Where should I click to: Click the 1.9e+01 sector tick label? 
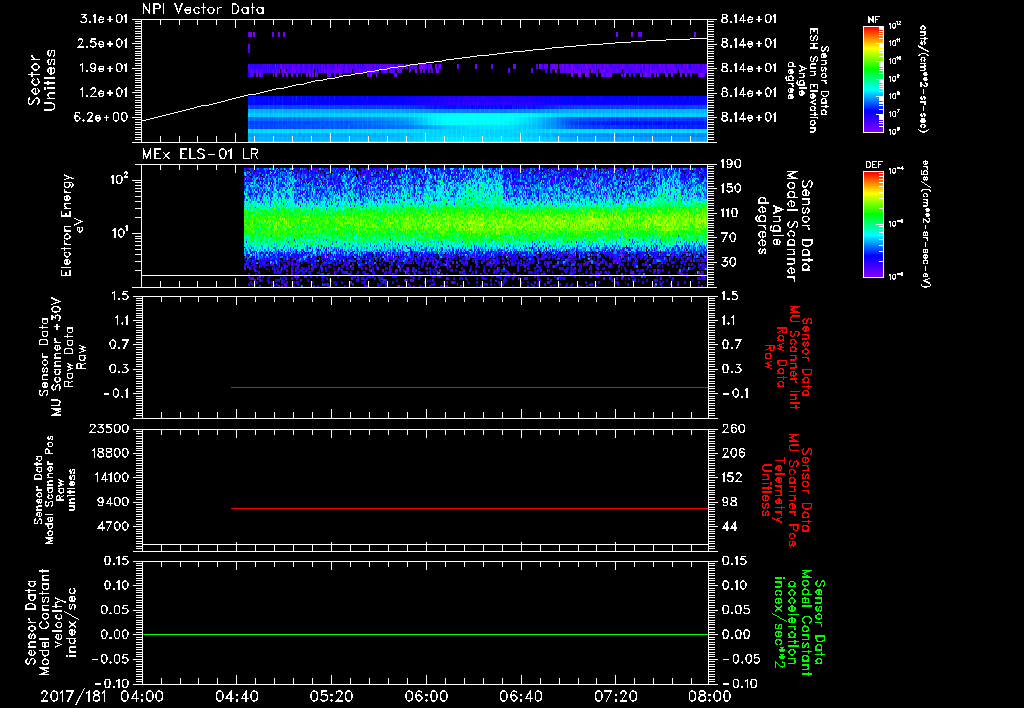(x=103, y=68)
